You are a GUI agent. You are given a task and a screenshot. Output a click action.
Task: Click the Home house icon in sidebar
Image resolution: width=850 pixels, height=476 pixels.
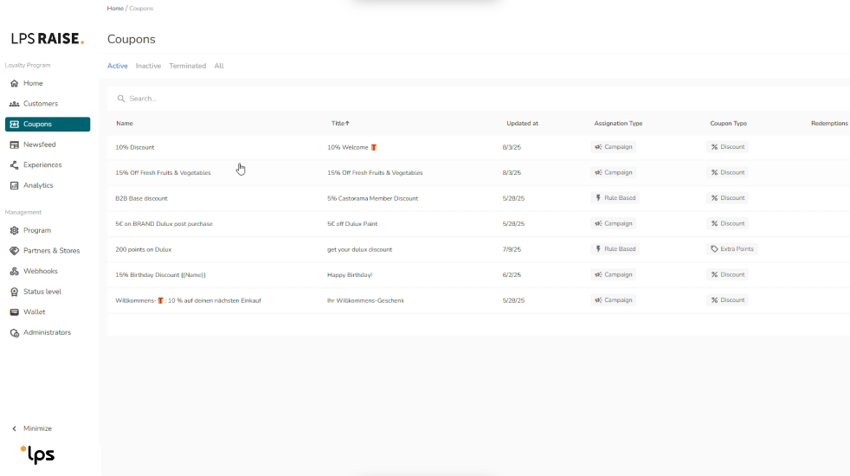pos(14,83)
